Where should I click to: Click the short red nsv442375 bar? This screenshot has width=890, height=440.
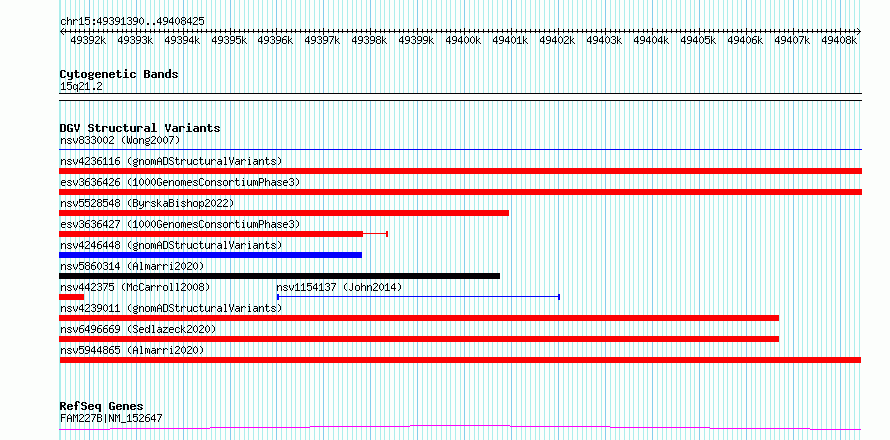click(72, 297)
